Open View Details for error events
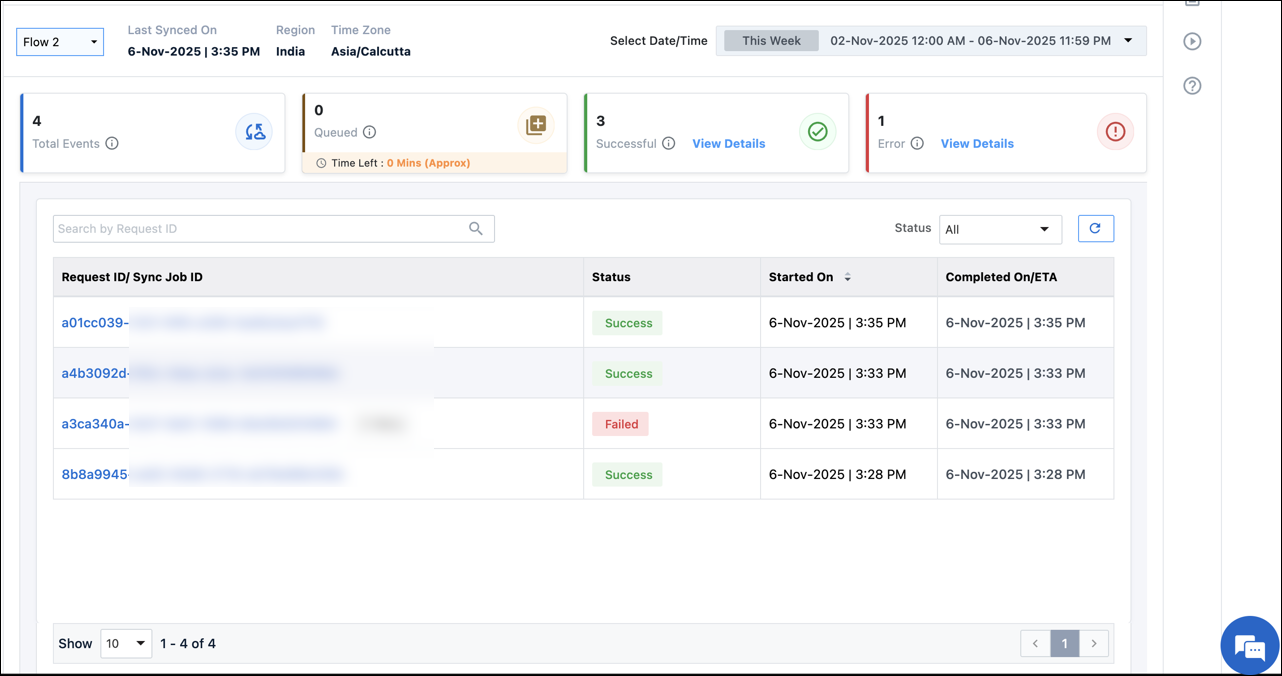Viewport: 1282px width, 676px height. (977, 143)
